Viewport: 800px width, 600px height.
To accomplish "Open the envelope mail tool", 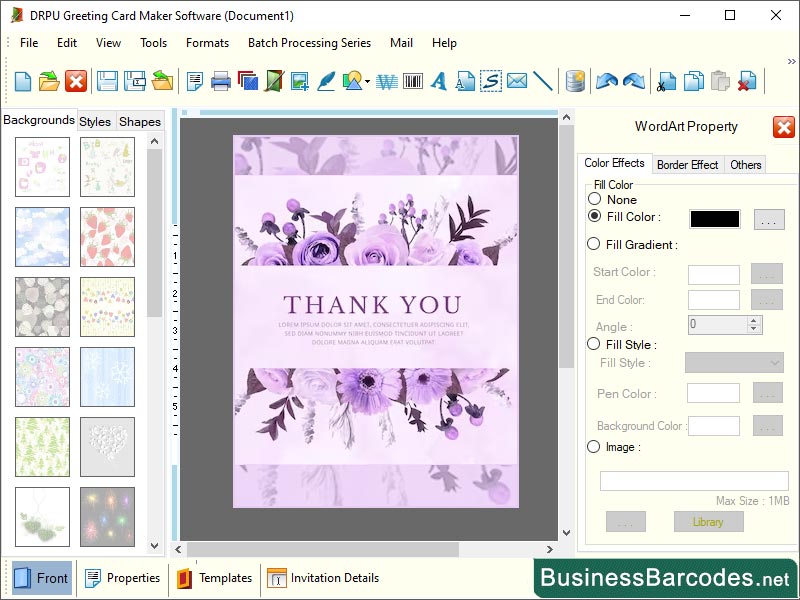I will point(516,81).
